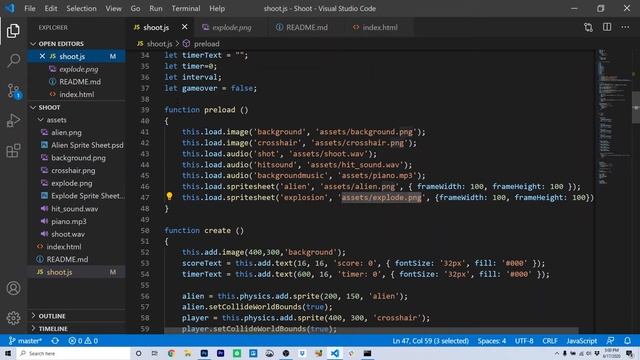640x360 pixels.
Task: Close the shoot.js editor tab
Action: tap(184, 27)
